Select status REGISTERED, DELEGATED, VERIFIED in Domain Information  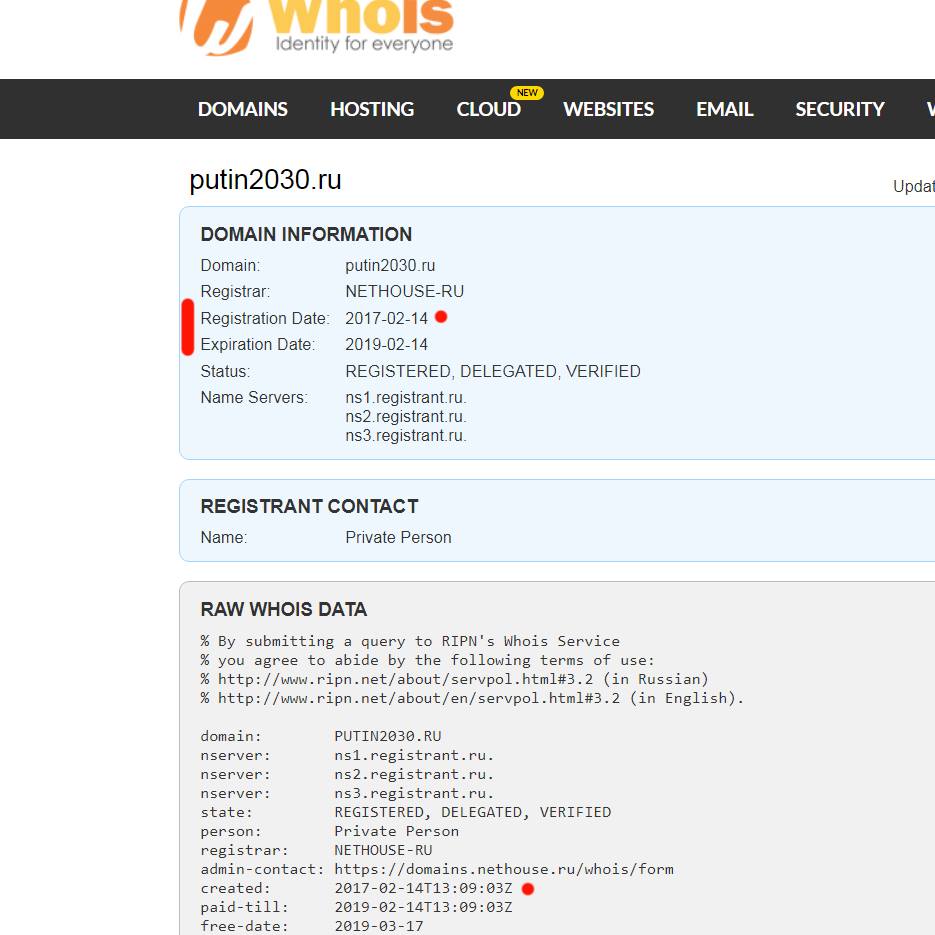pyautogui.click(x=493, y=371)
